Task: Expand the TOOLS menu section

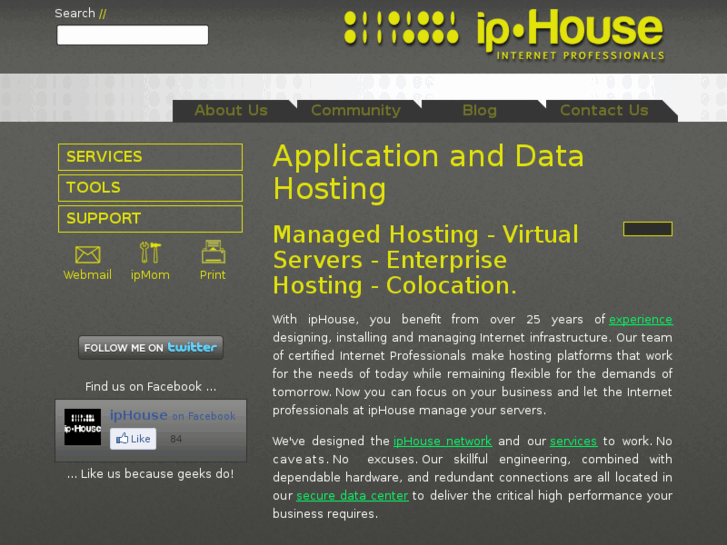Action: 150,187
